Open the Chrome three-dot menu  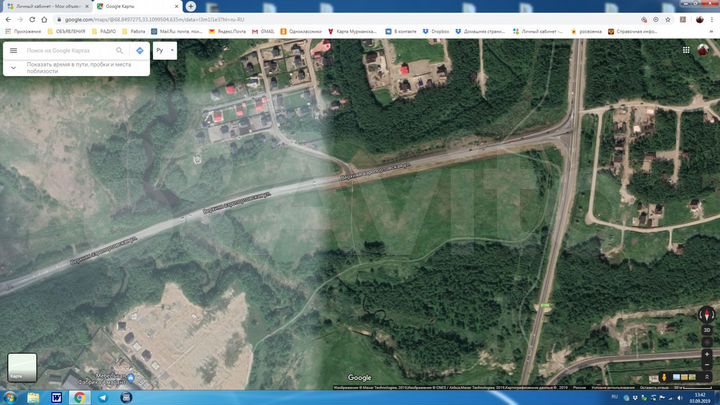tap(712, 20)
